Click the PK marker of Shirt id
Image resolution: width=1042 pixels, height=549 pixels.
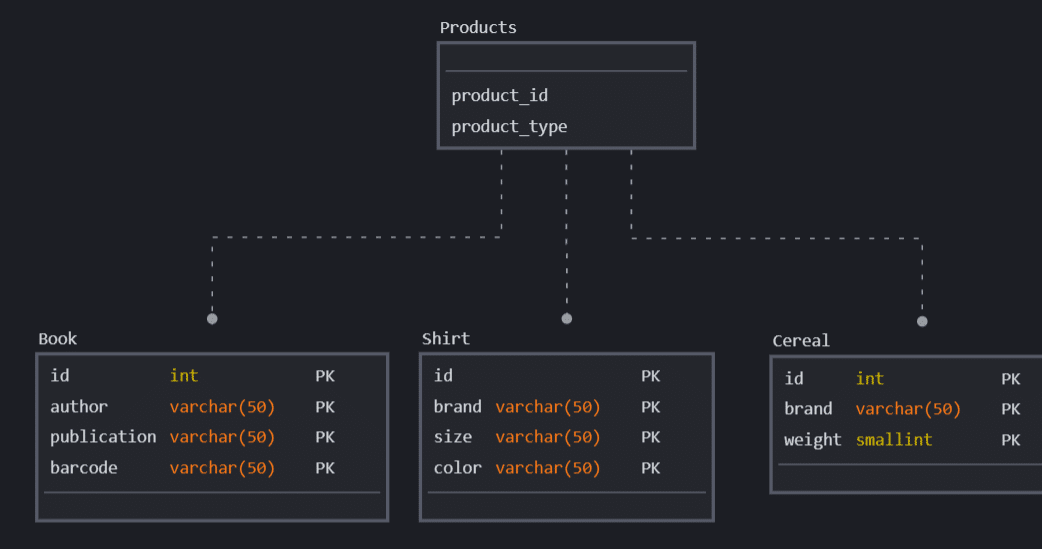click(650, 376)
